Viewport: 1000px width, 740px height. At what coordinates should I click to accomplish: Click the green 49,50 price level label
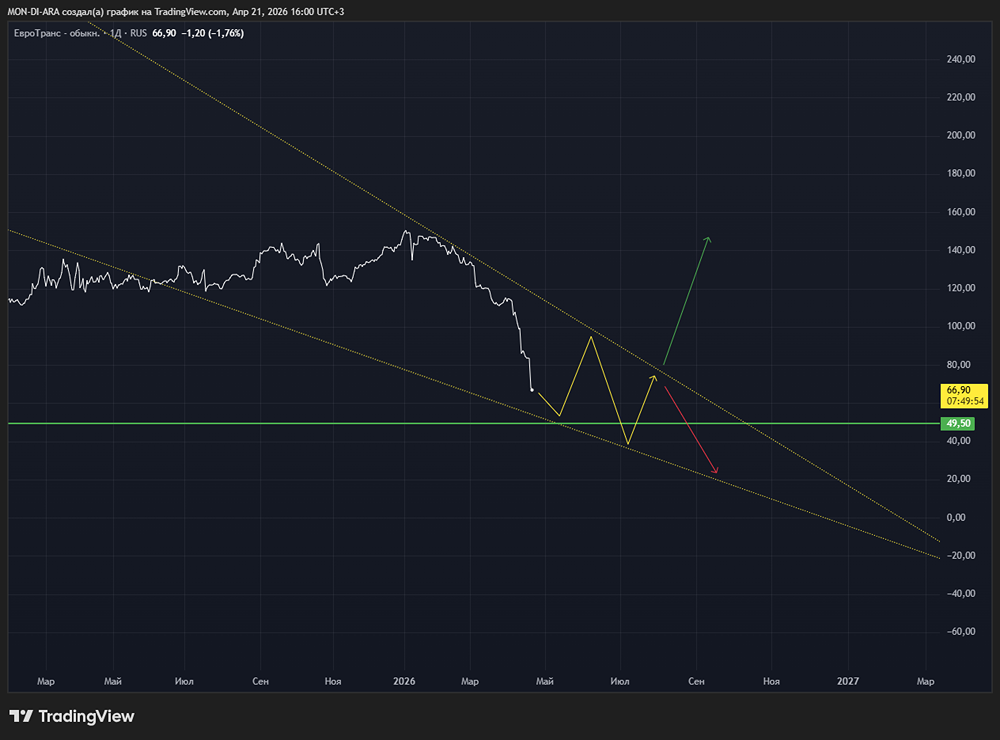(x=958, y=424)
